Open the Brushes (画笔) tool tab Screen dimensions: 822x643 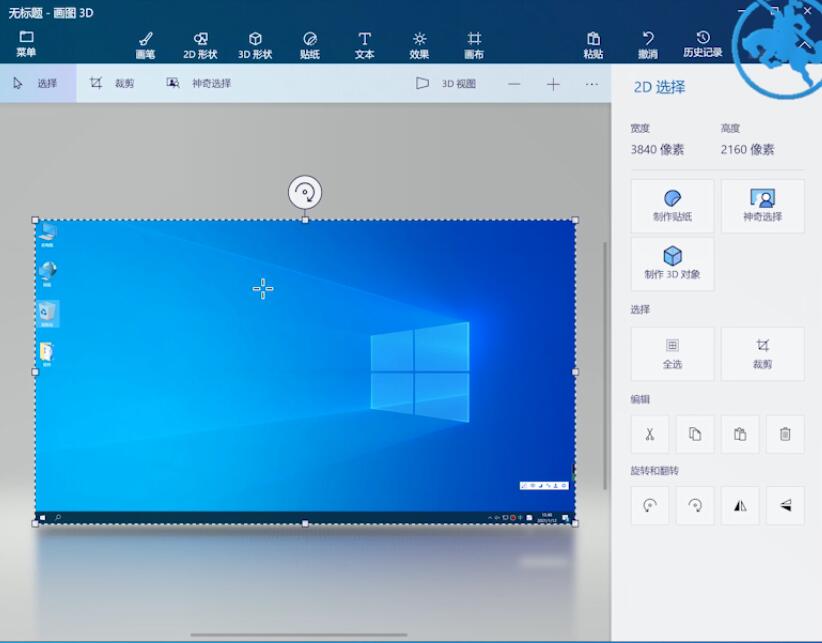click(145, 44)
